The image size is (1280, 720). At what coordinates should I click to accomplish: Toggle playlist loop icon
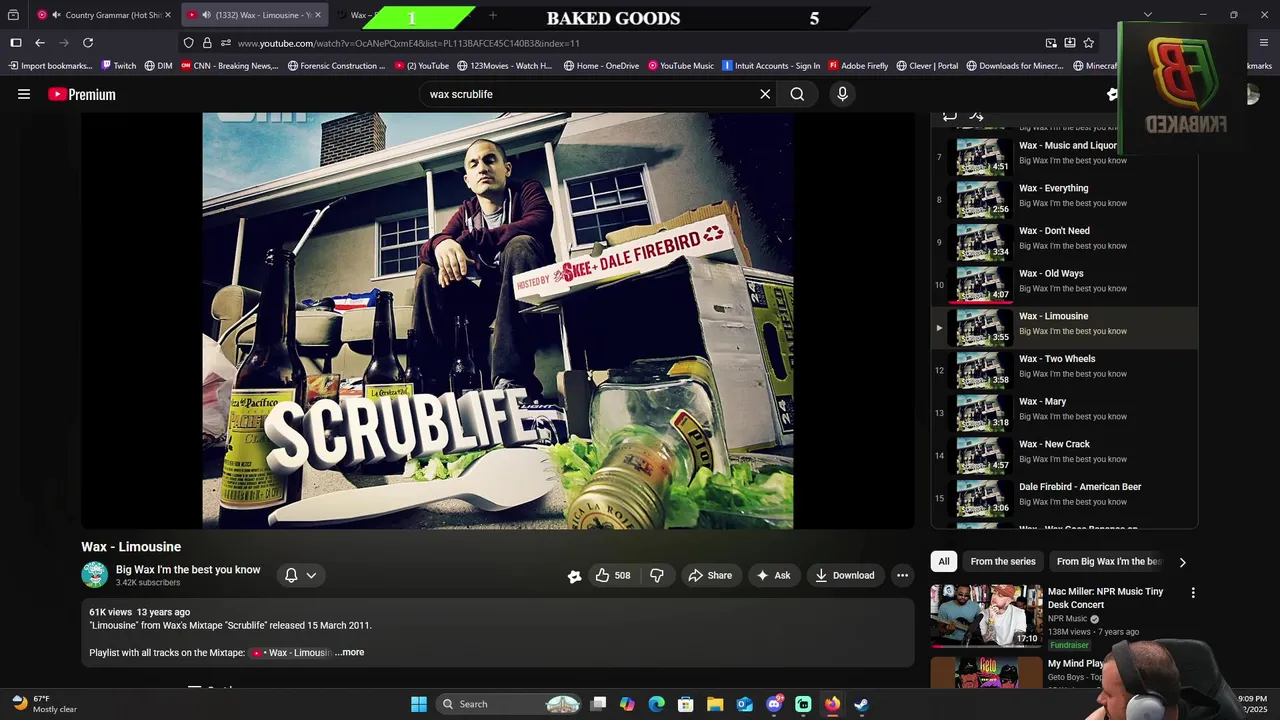pyautogui.click(x=949, y=116)
